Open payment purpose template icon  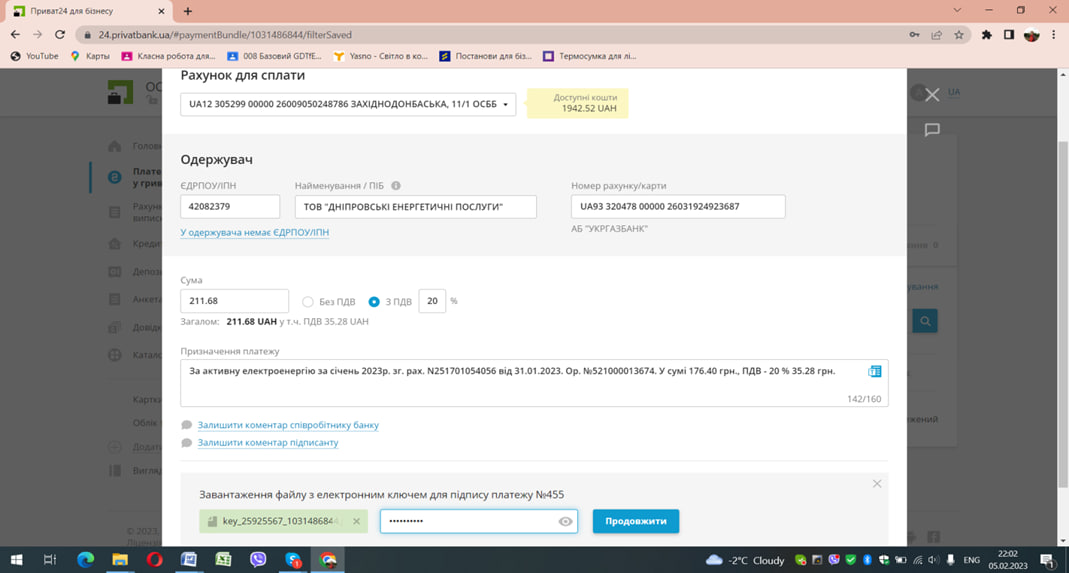tap(875, 371)
